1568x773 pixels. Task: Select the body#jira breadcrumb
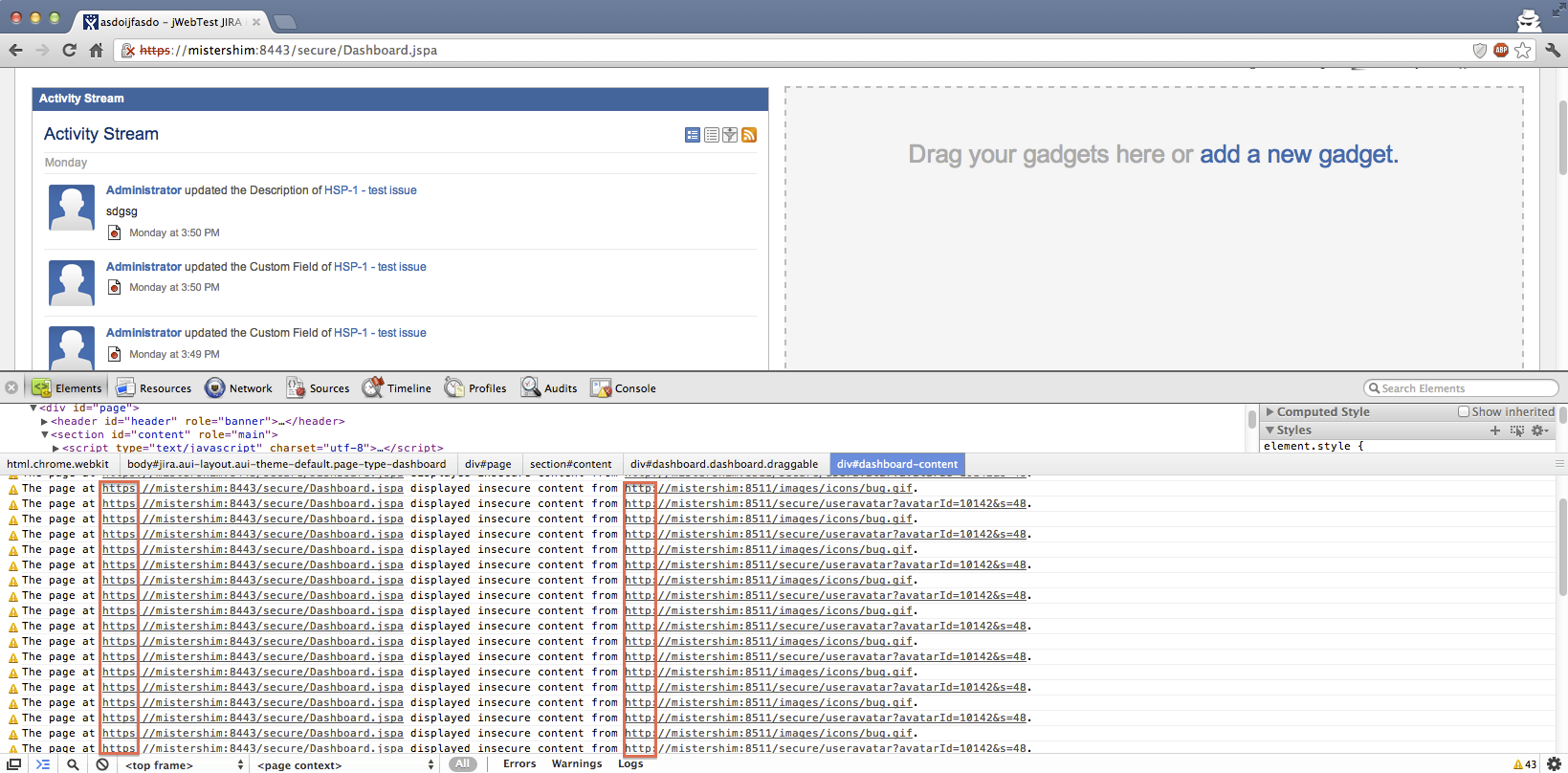click(x=286, y=464)
